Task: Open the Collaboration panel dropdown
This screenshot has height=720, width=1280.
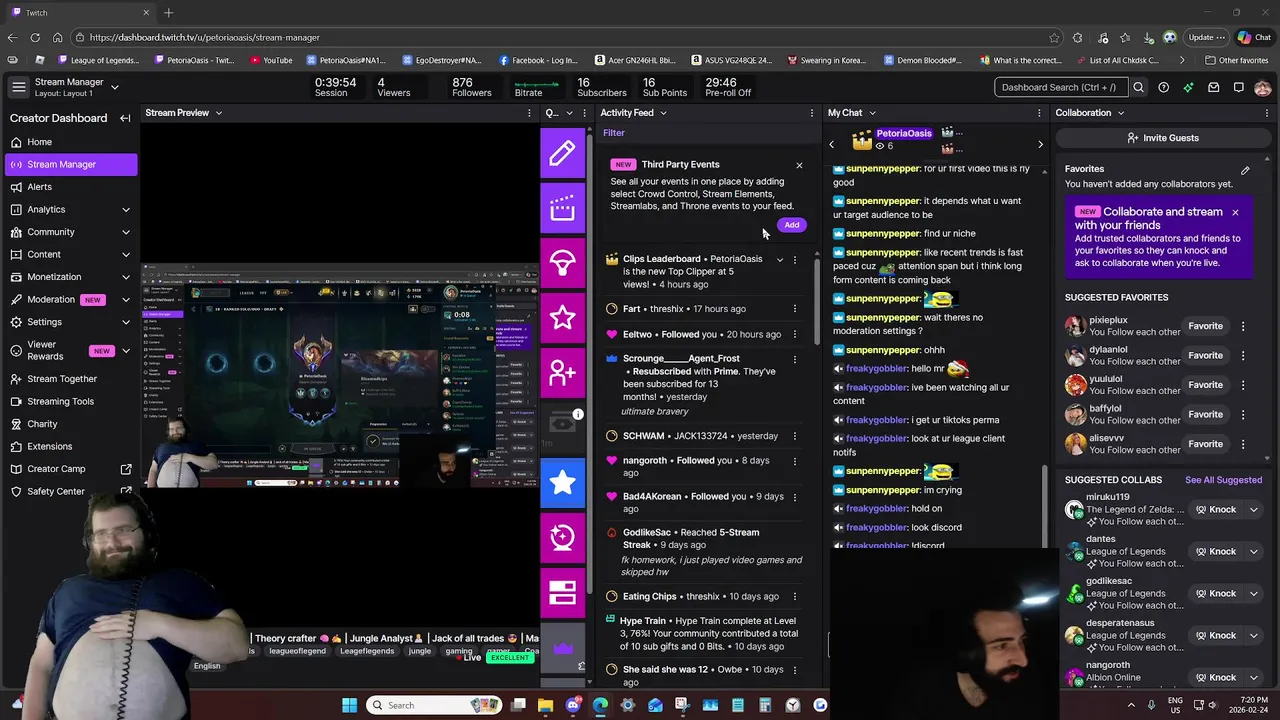Action: [x=1121, y=113]
